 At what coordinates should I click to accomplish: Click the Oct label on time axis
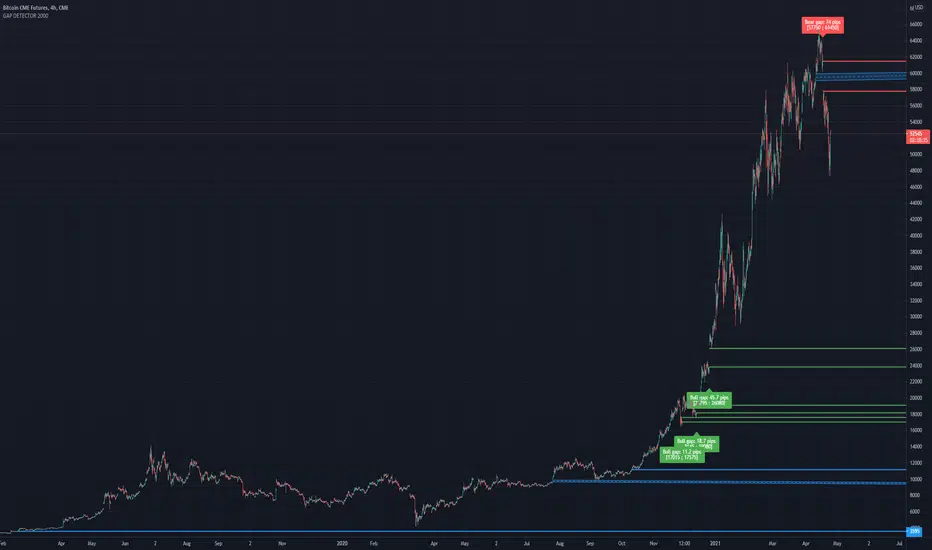[621, 543]
